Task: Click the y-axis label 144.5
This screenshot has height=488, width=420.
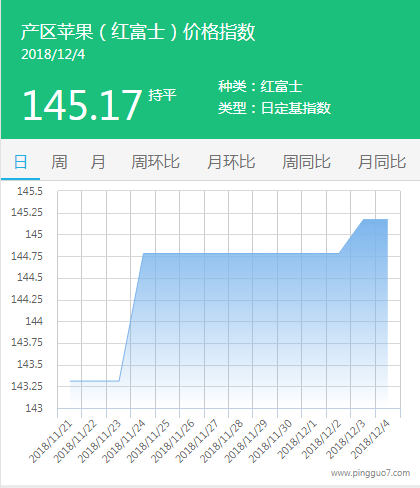Action: click(x=30, y=277)
